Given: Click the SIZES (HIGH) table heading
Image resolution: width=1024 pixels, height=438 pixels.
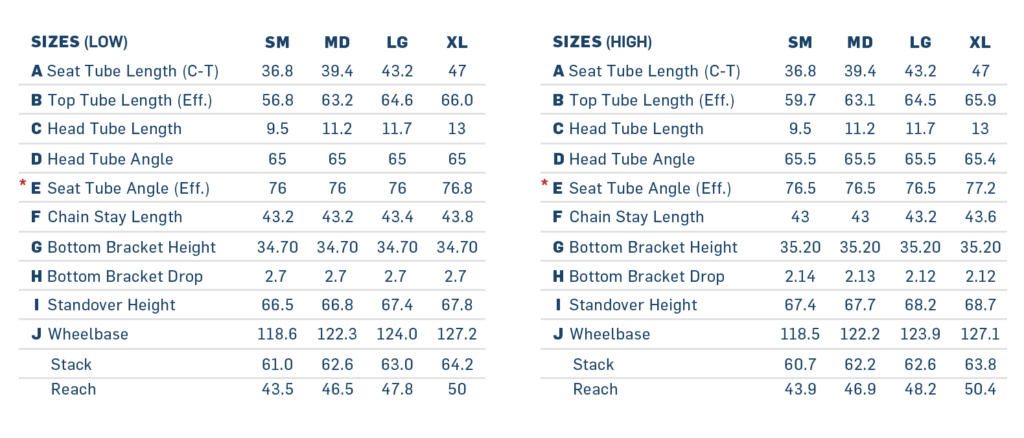Looking at the screenshot, I should [602, 42].
